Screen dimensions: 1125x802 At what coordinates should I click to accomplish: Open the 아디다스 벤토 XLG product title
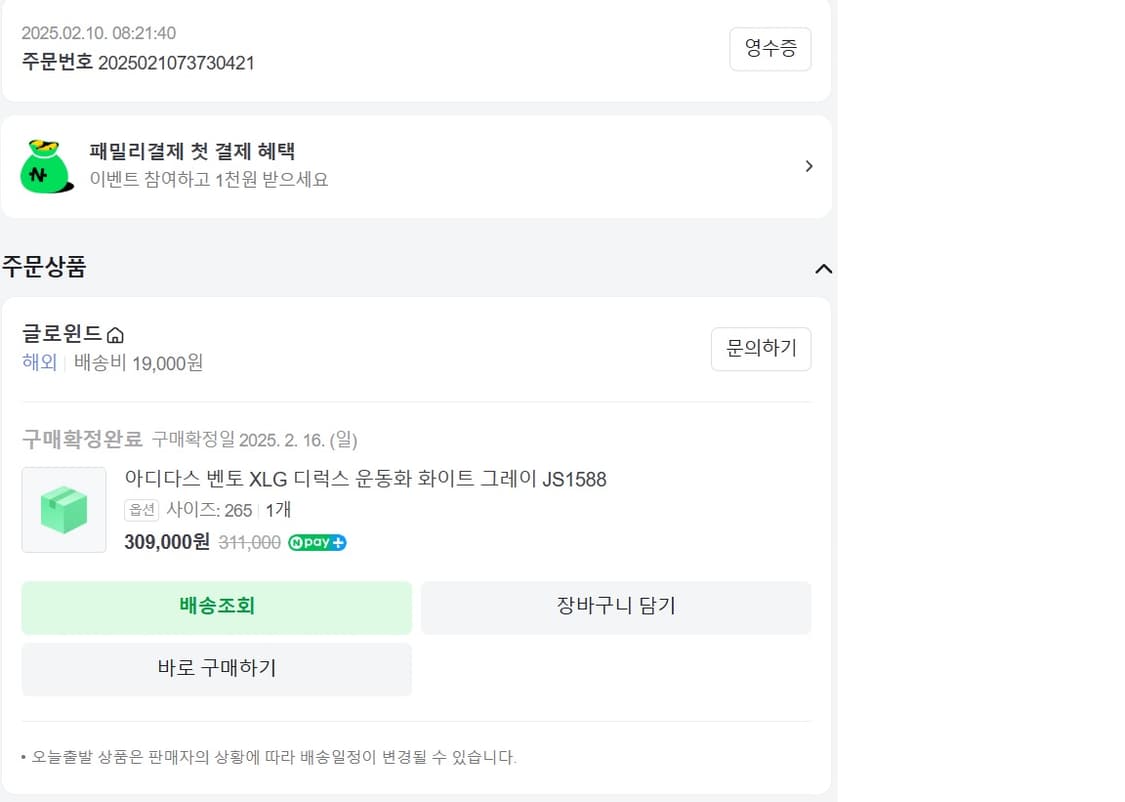click(x=365, y=479)
